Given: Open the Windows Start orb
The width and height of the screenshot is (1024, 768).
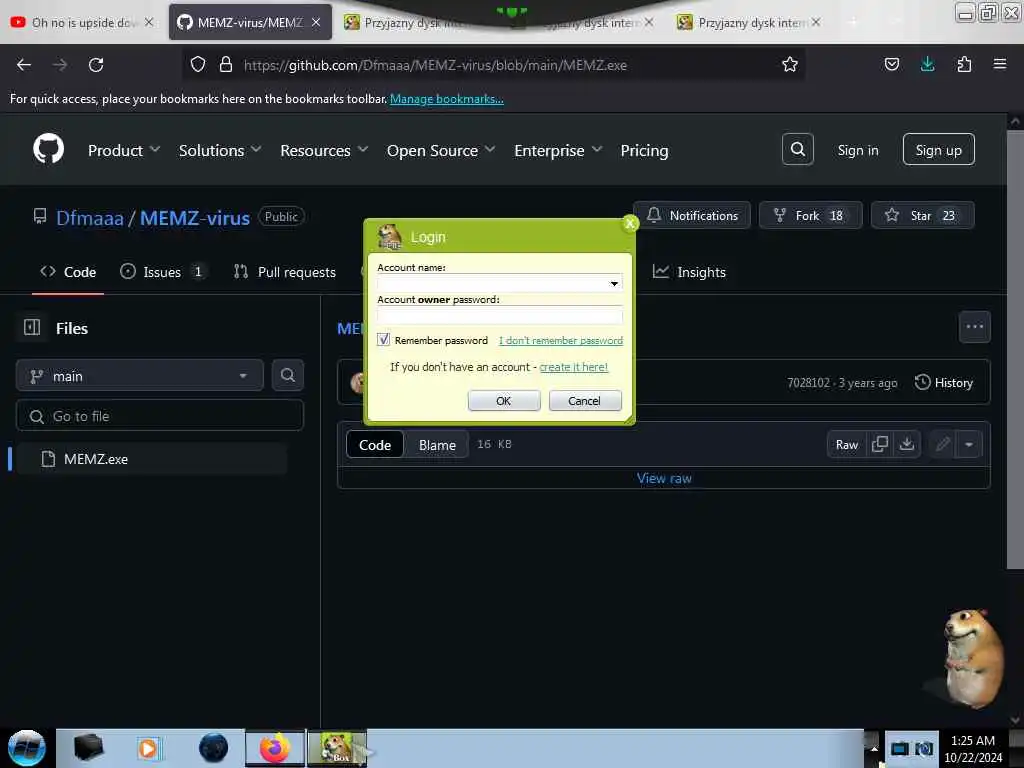Looking at the screenshot, I should [26, 748].
